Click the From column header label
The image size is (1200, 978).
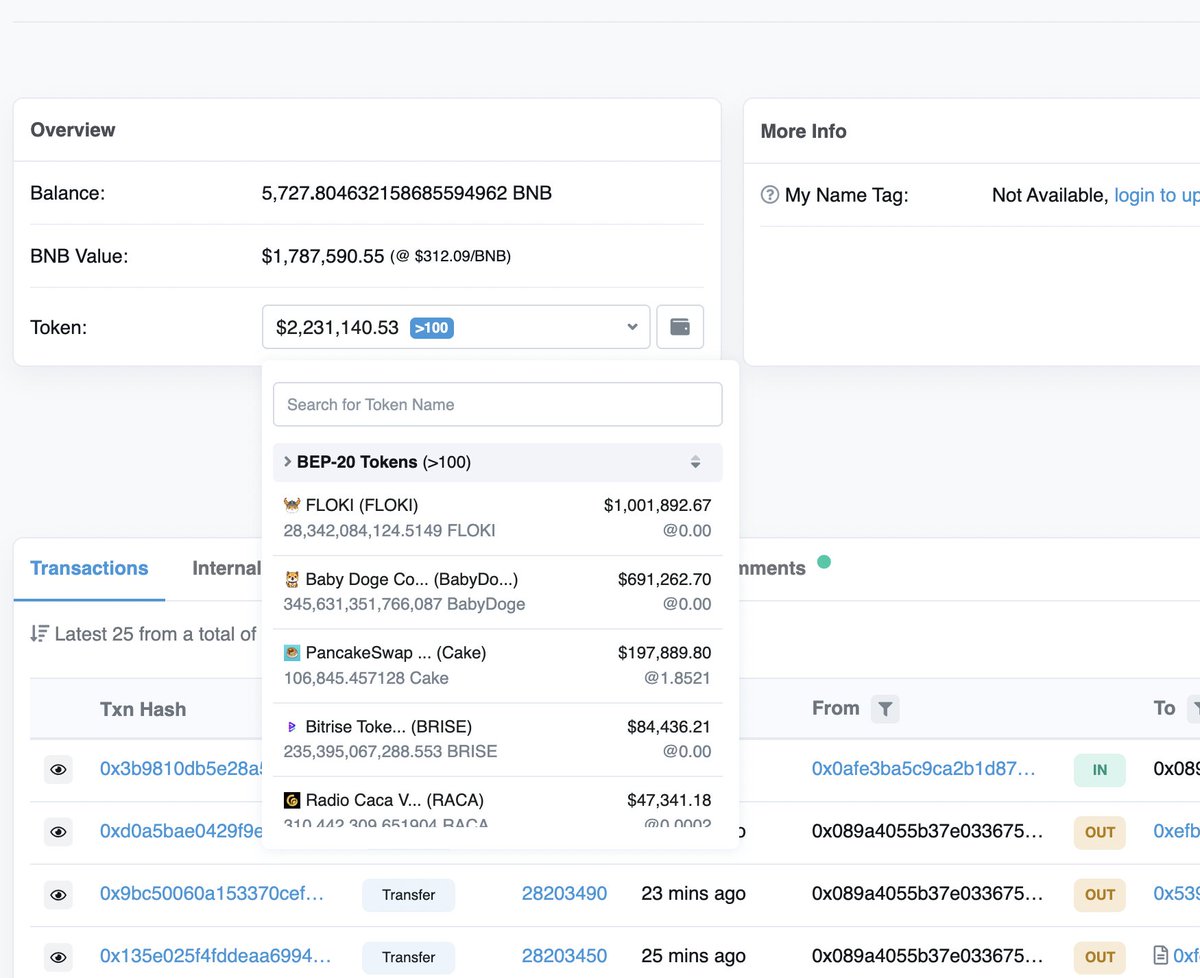coord(836,708)
